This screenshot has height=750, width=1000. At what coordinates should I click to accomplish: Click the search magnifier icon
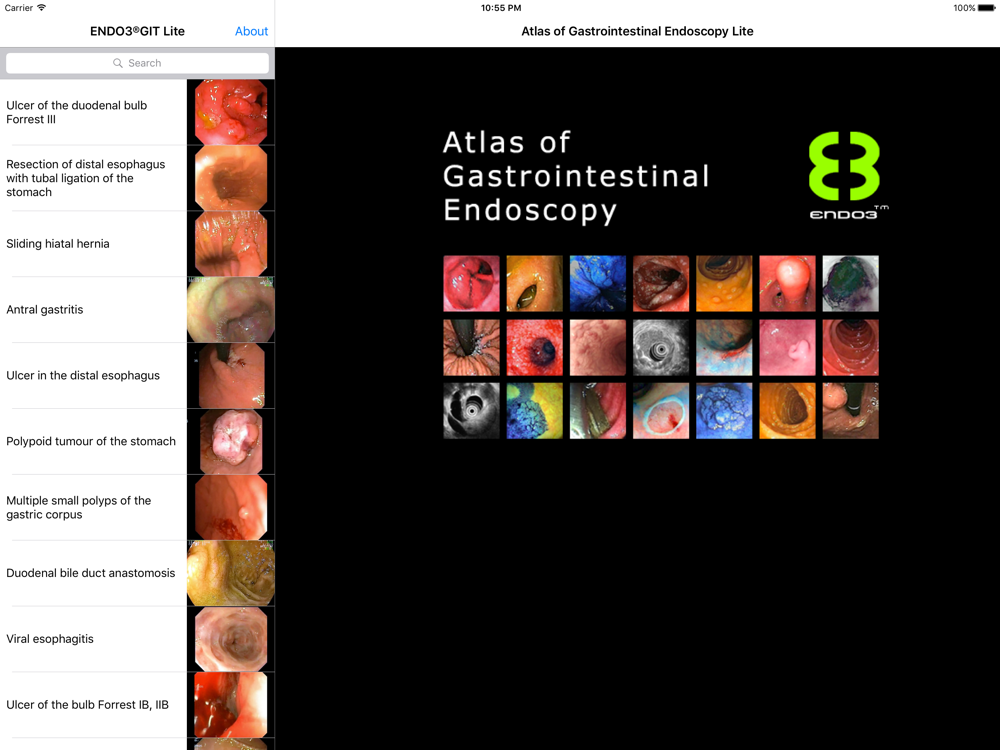pyautogui.click(x=118, y=63)
